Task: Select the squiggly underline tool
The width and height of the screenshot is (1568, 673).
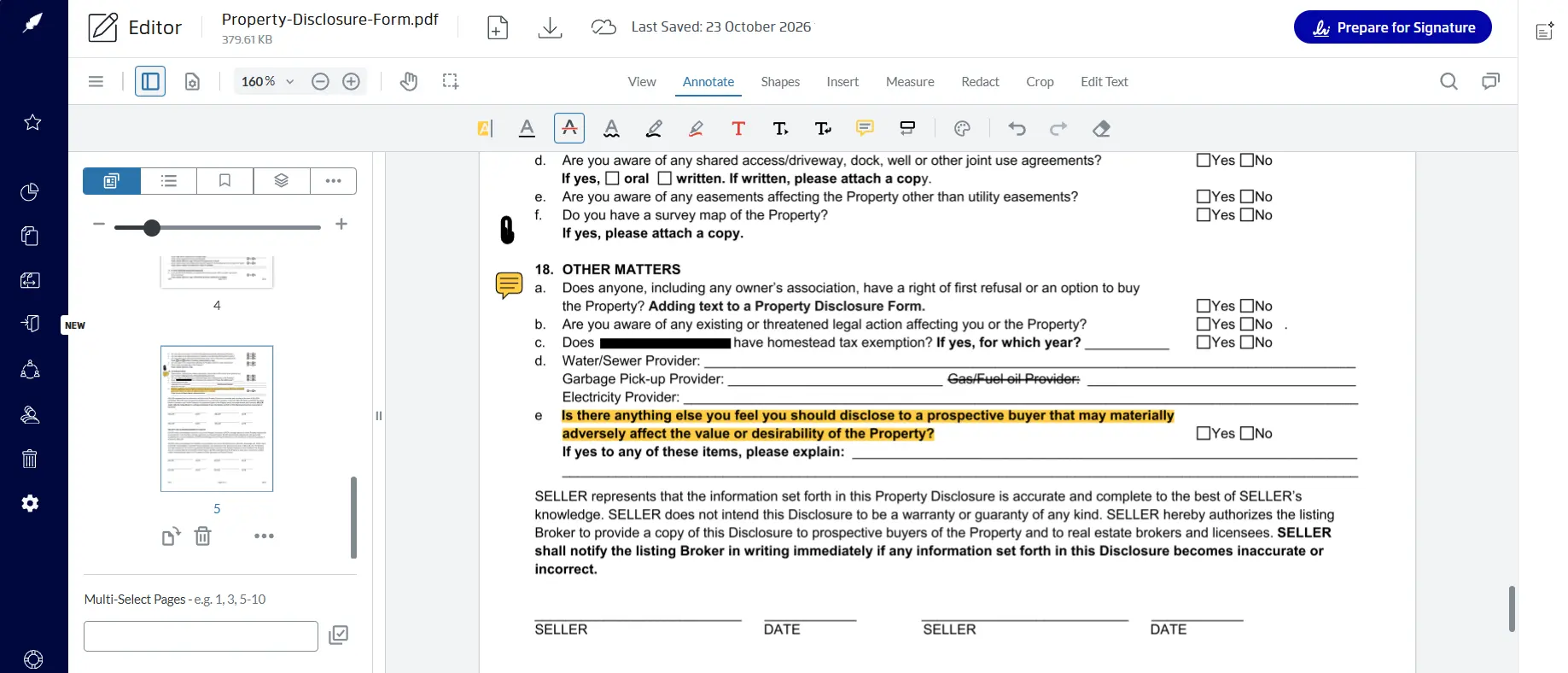Action: (611, 129)
